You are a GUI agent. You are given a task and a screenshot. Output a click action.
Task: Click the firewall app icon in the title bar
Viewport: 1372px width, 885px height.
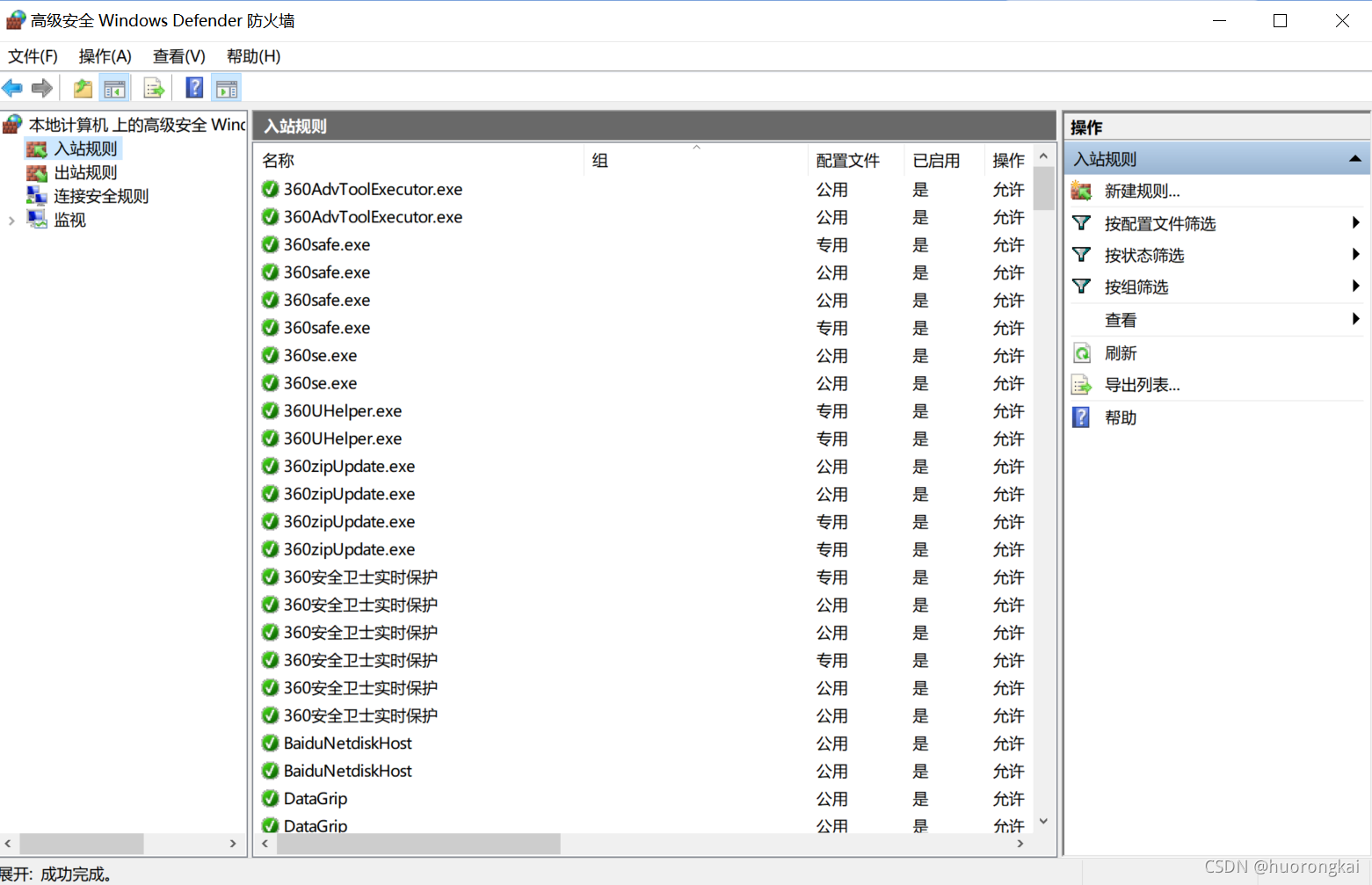coord(16,19)
